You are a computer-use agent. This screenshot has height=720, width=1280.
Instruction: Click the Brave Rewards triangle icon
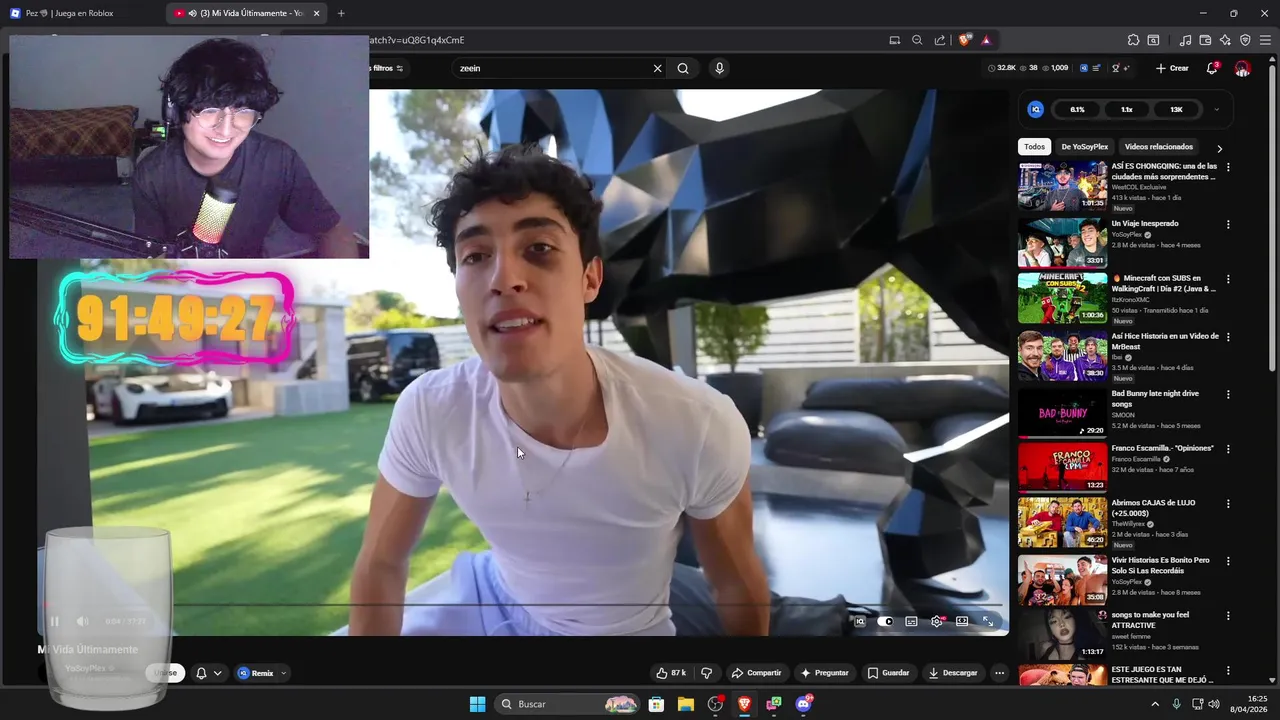[x=986, y=40]
